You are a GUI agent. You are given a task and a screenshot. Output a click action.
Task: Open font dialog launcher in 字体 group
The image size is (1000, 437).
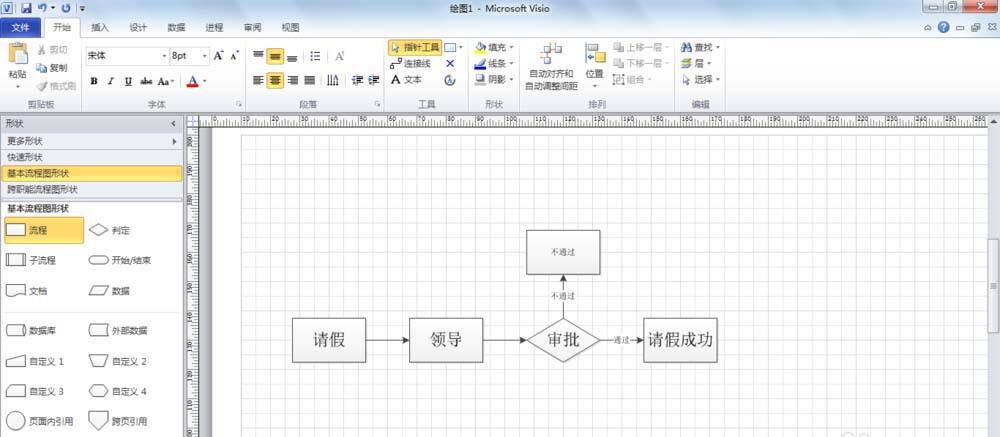239,104
